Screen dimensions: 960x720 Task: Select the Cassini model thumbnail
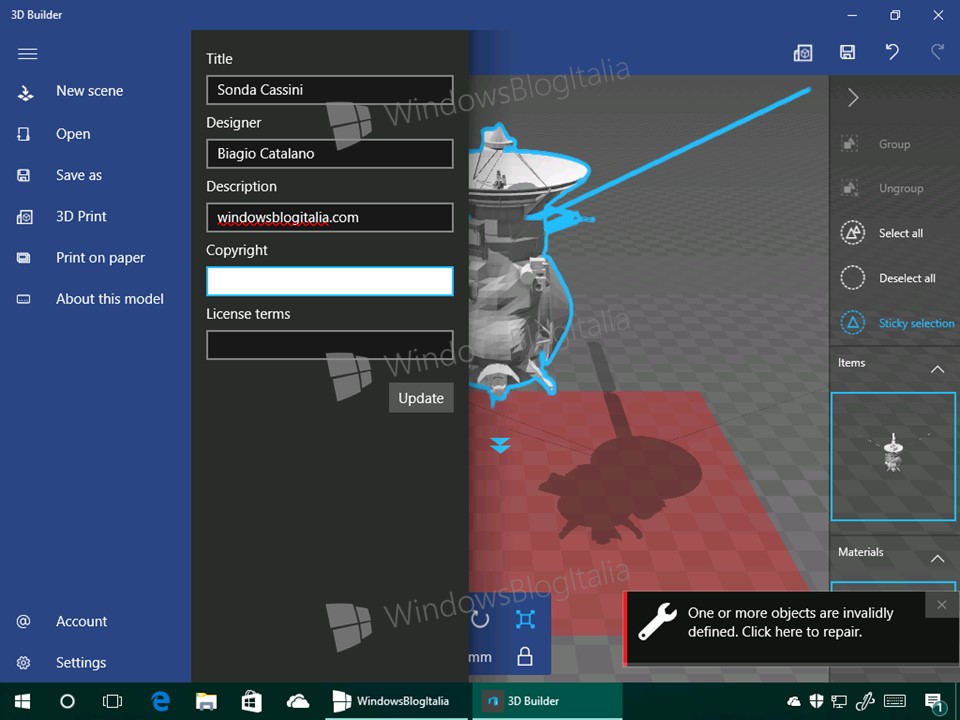[x=893, y=456]
